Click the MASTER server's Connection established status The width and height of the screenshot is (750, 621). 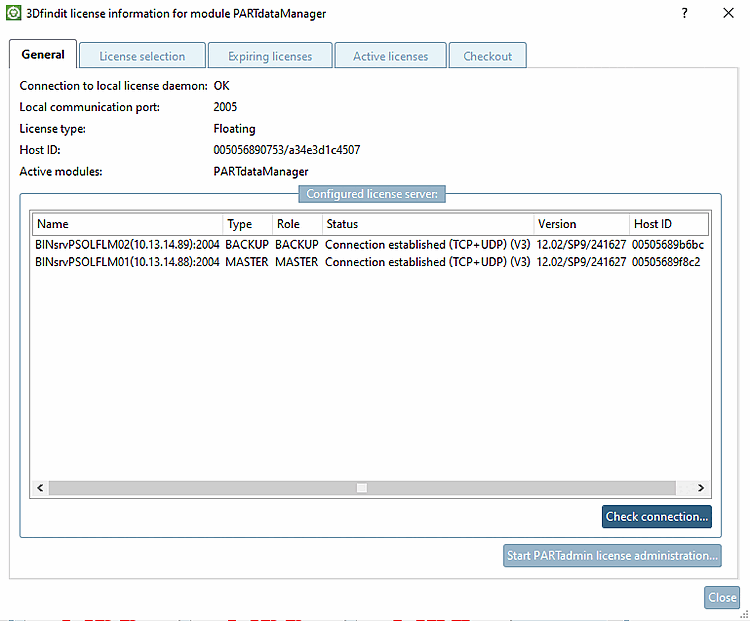click(428, 262)
